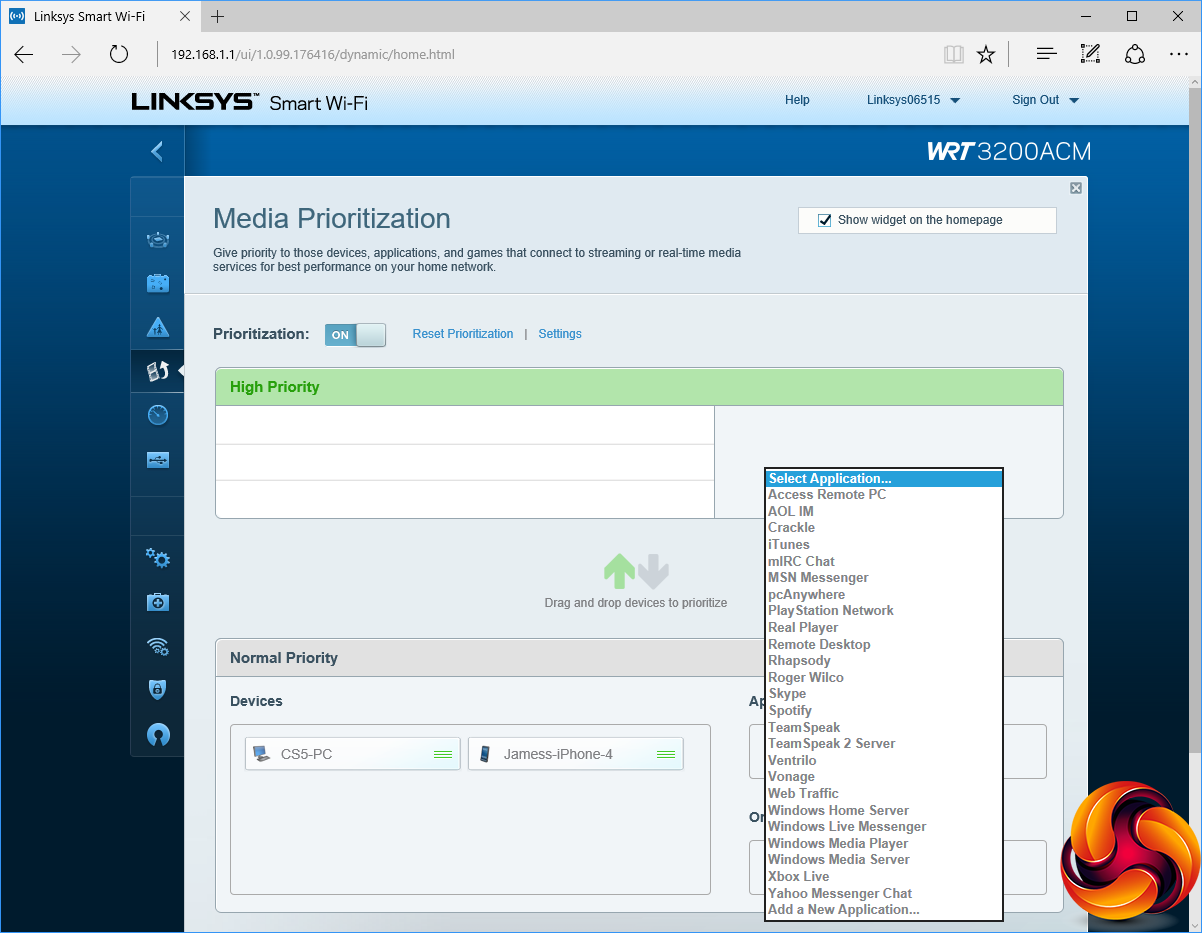Toggle the Prioritization ON switch
This screenshot has width=1202, height=933.
pyautogui.click(x=355, y=335)
